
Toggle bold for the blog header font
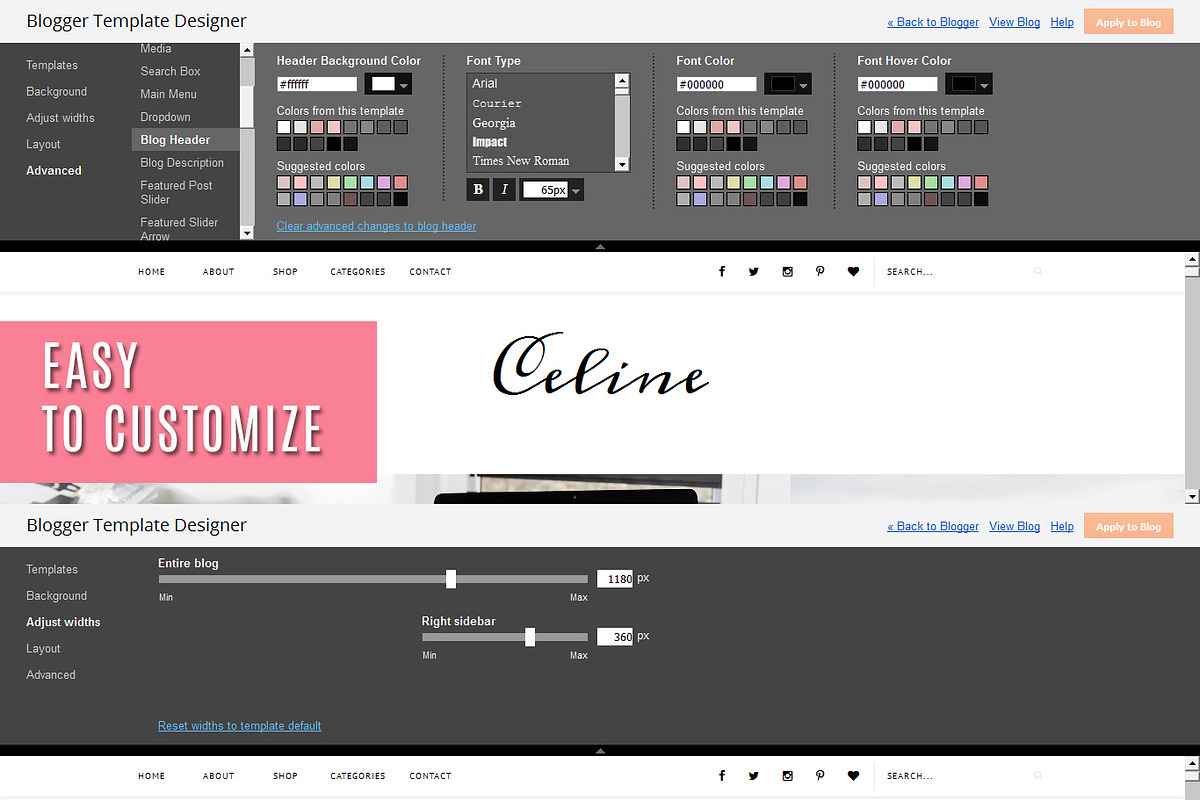point(478,189)
